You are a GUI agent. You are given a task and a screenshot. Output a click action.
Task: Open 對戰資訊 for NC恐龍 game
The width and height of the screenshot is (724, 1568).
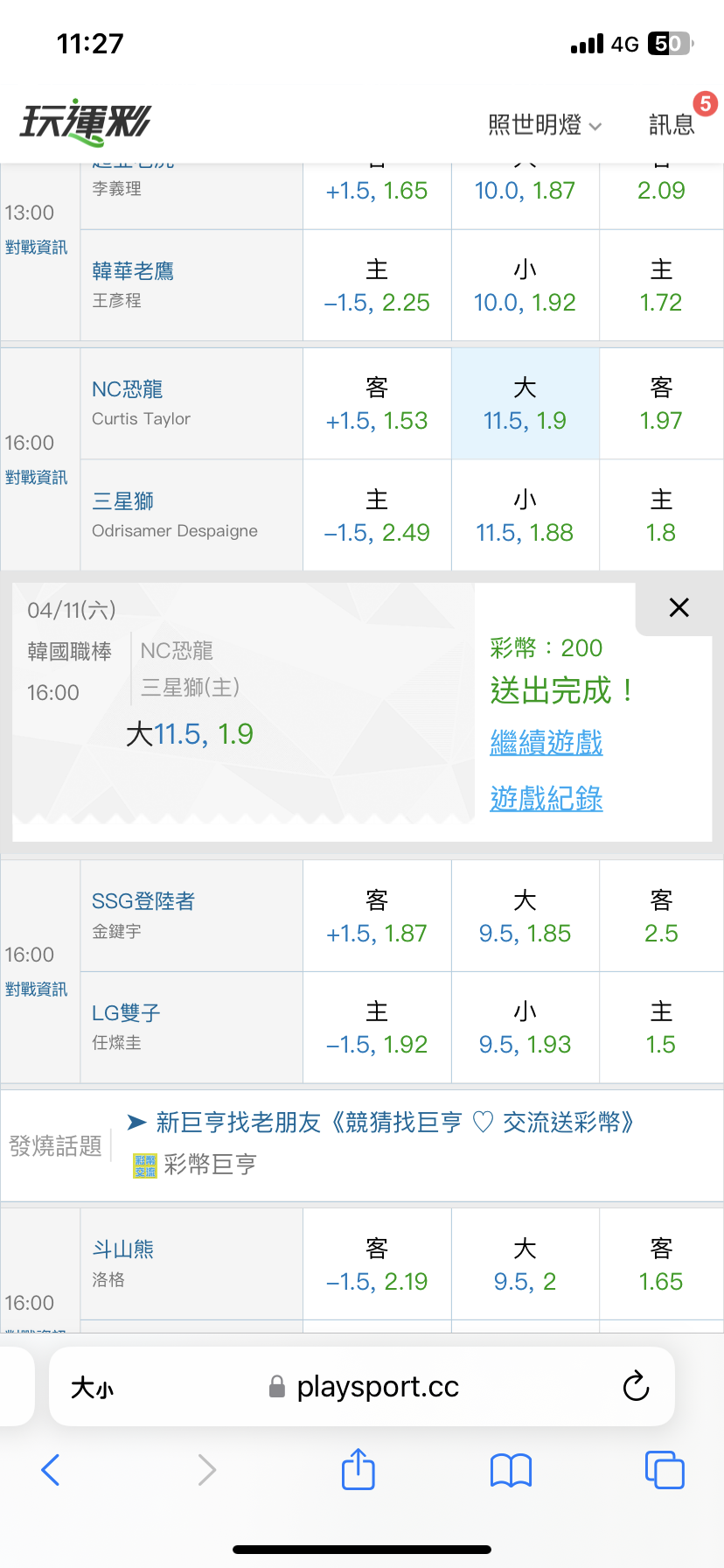[37, 478]
